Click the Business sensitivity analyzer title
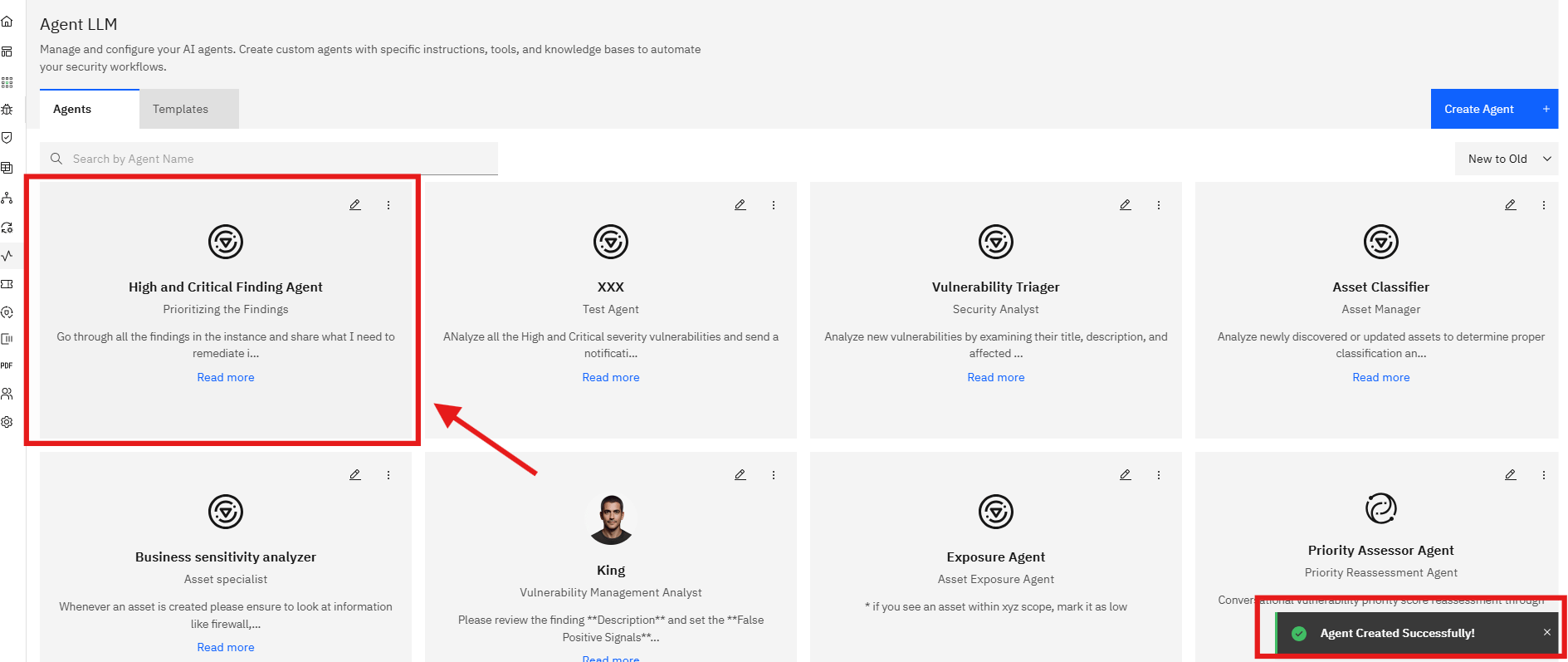The height and width of the screenshot is (662, 1568). [x=226, y=557]
